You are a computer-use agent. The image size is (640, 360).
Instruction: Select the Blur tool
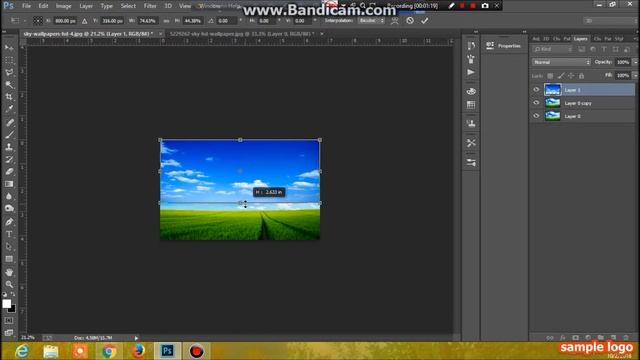9,196
